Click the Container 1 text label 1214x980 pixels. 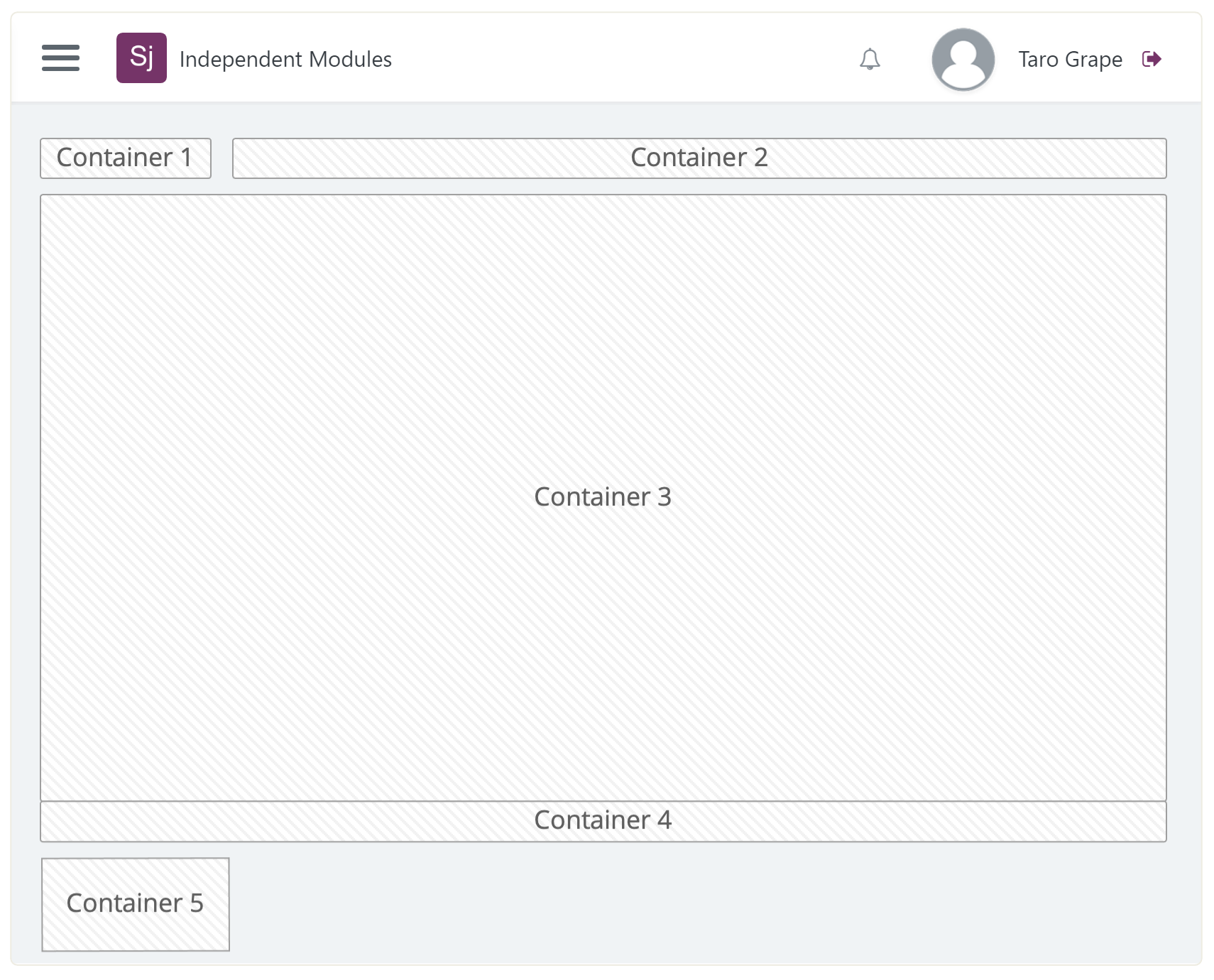(x=124, y=158)
